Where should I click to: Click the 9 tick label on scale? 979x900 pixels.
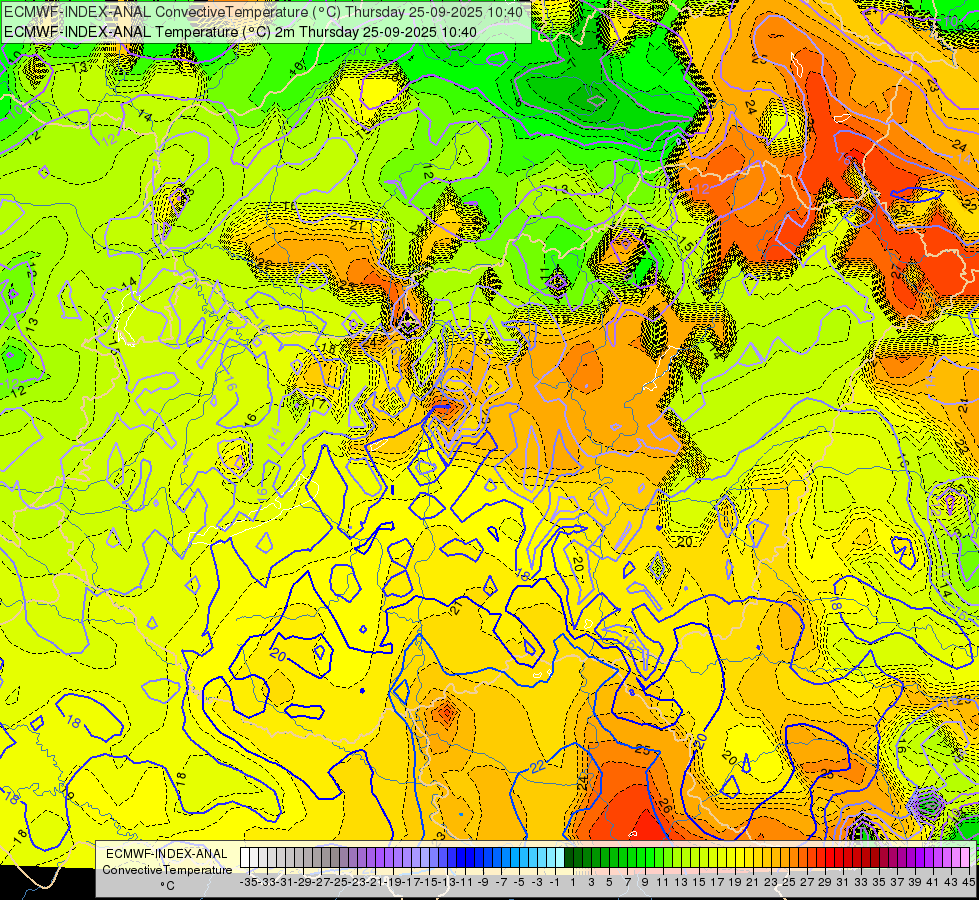tap(644, 882)
